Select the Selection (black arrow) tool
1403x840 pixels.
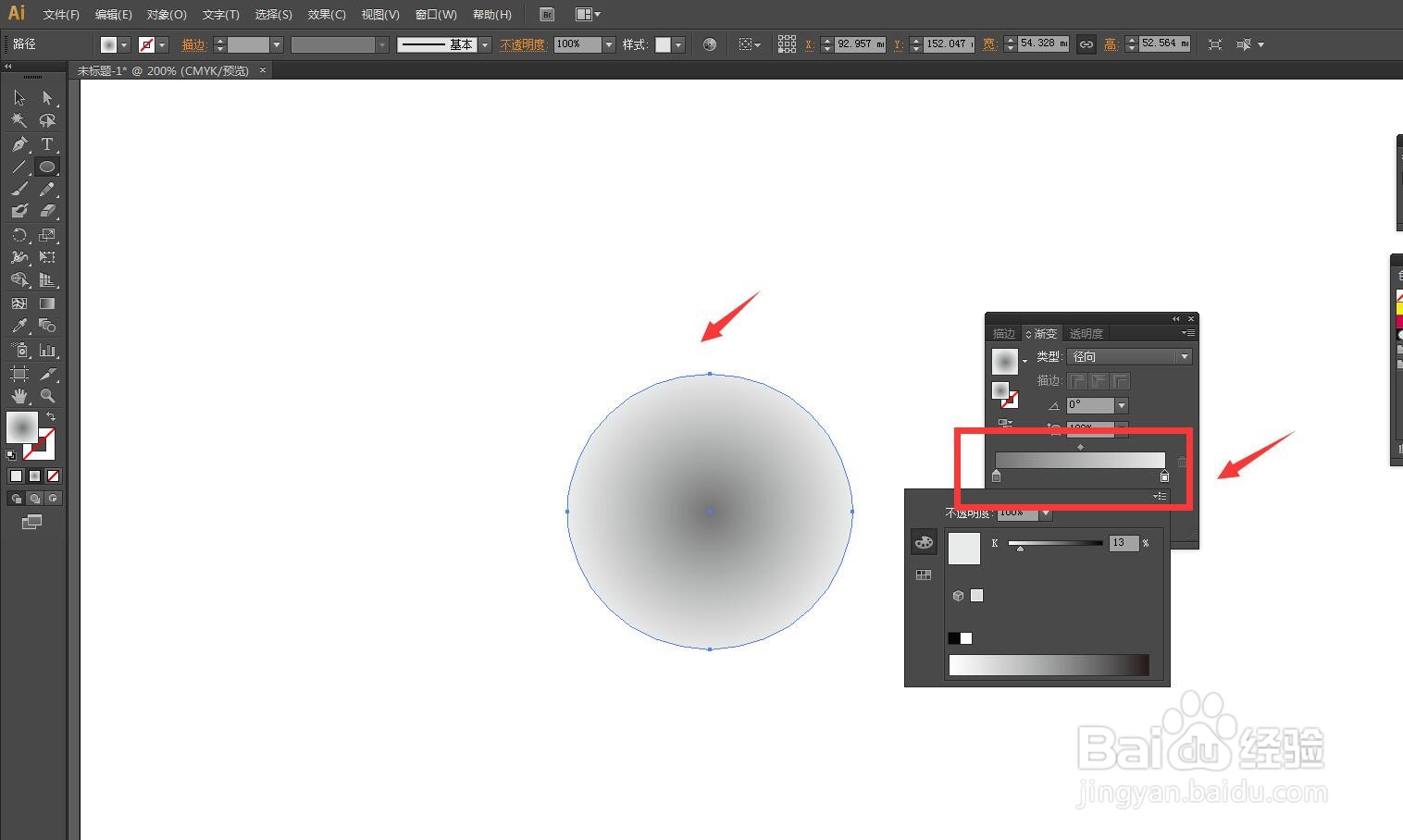19,98
